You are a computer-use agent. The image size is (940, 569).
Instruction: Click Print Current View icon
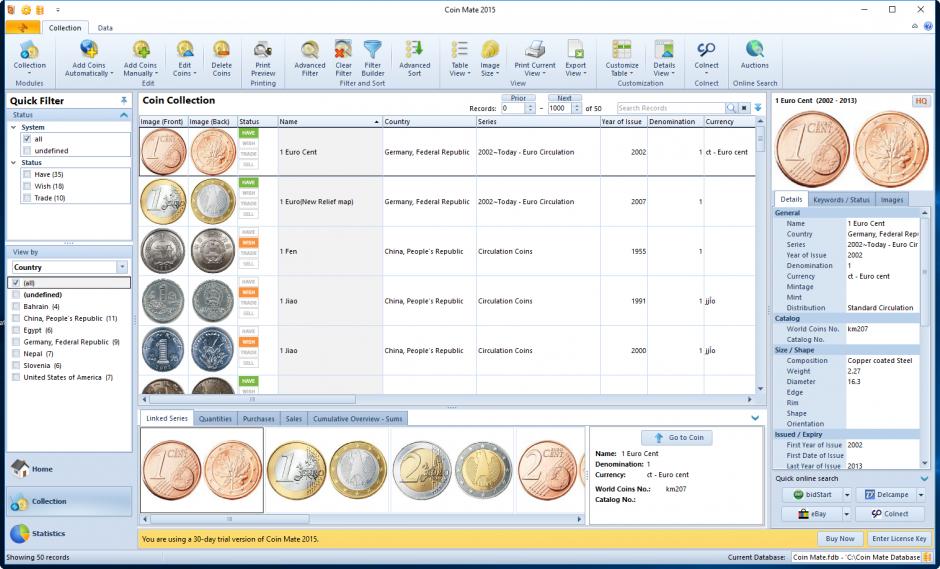535,50
